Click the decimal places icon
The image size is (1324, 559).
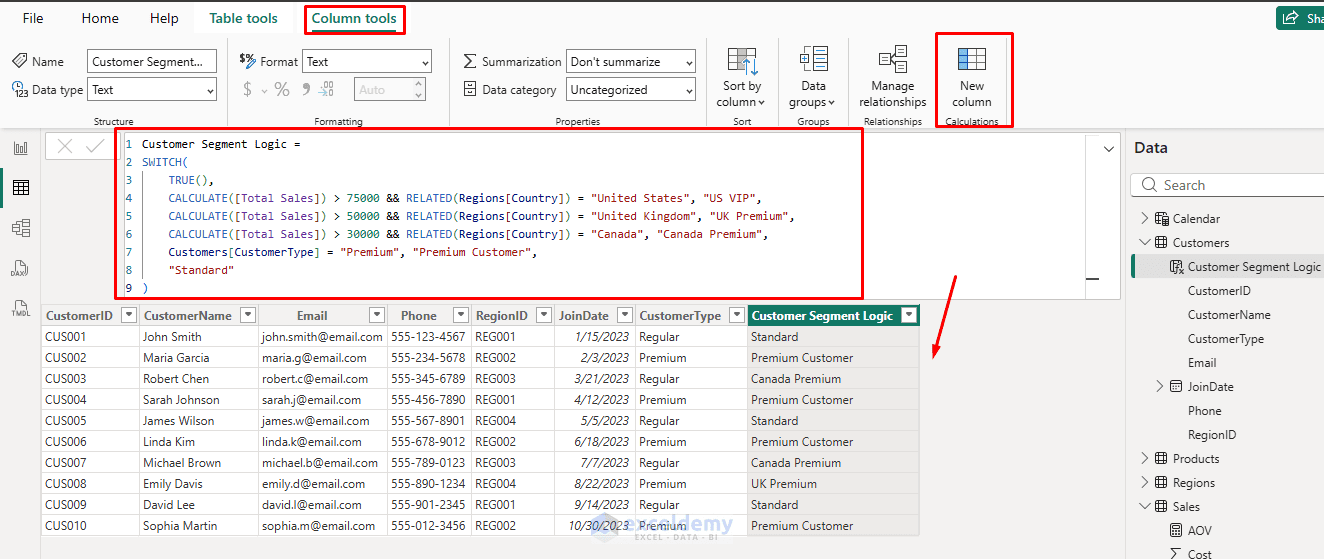tap(325, 90)
